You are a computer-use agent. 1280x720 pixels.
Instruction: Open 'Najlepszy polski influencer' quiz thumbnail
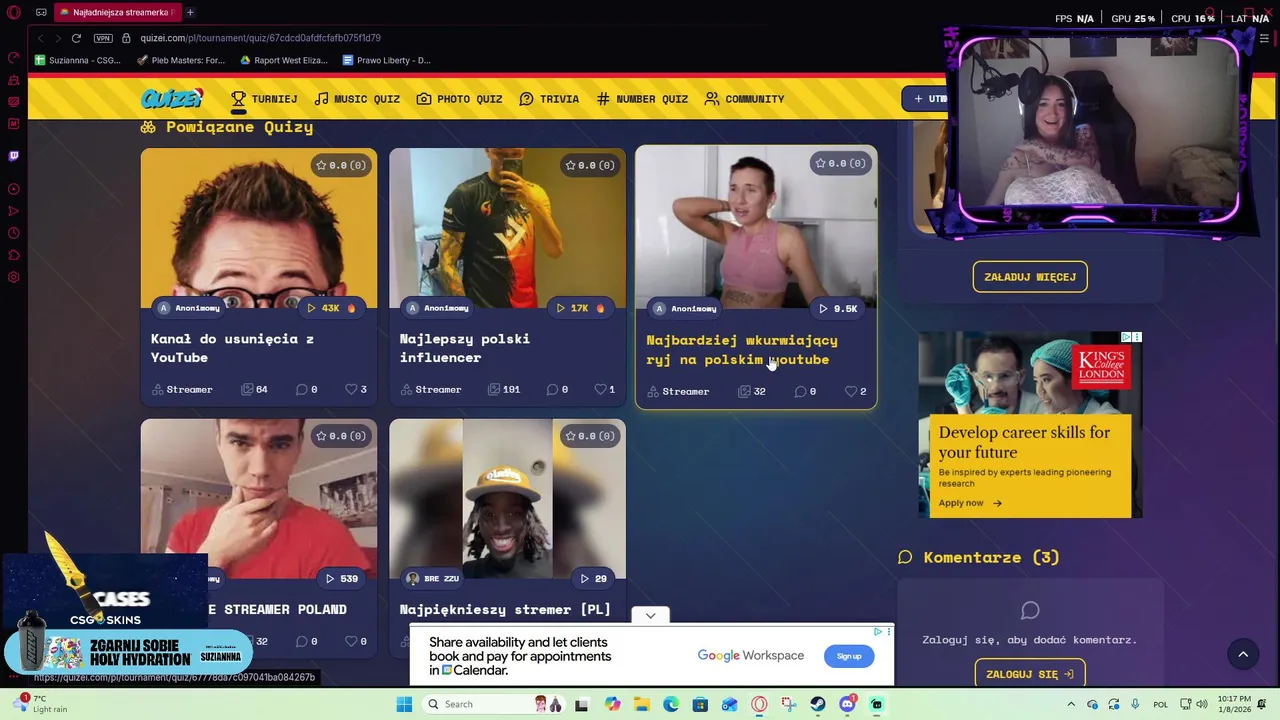[507, 228]
